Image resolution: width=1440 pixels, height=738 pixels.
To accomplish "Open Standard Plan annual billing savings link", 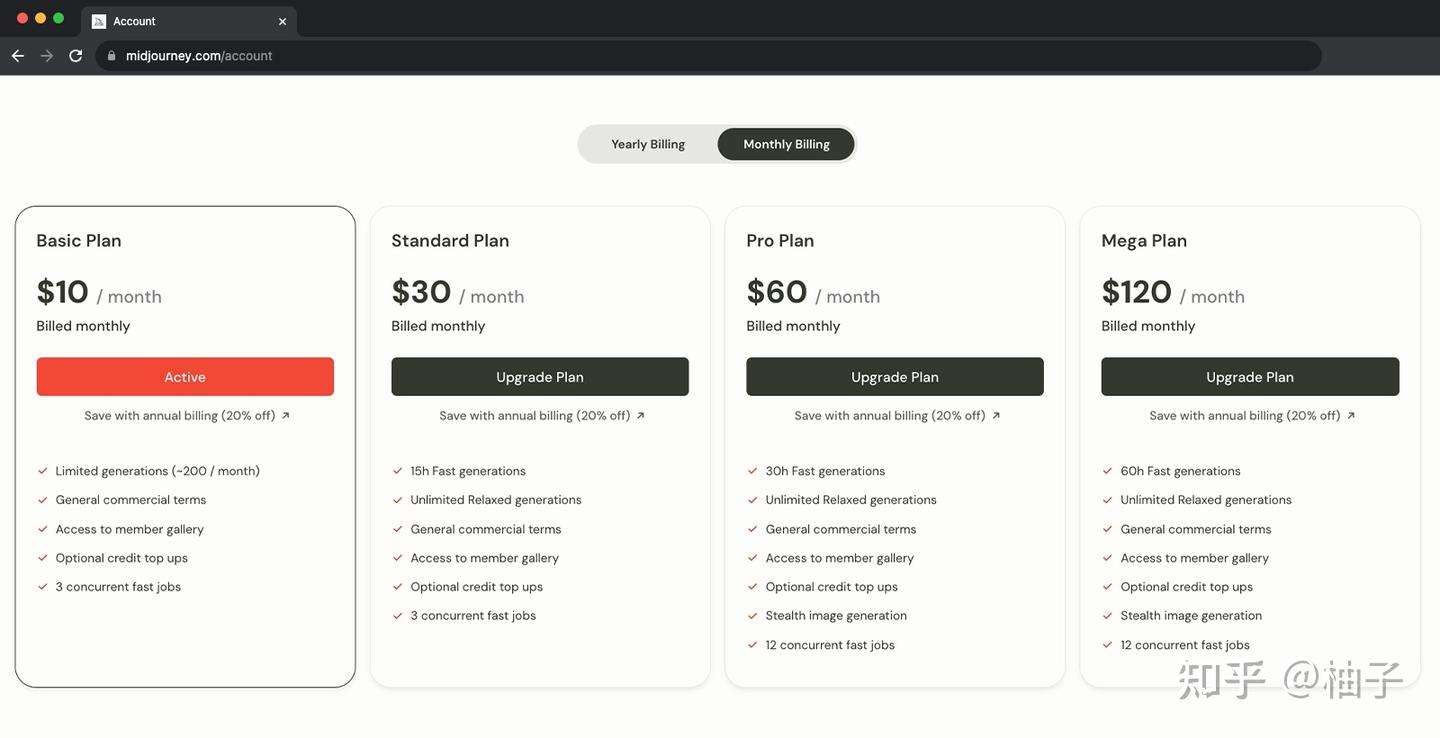I will point(535,416).
